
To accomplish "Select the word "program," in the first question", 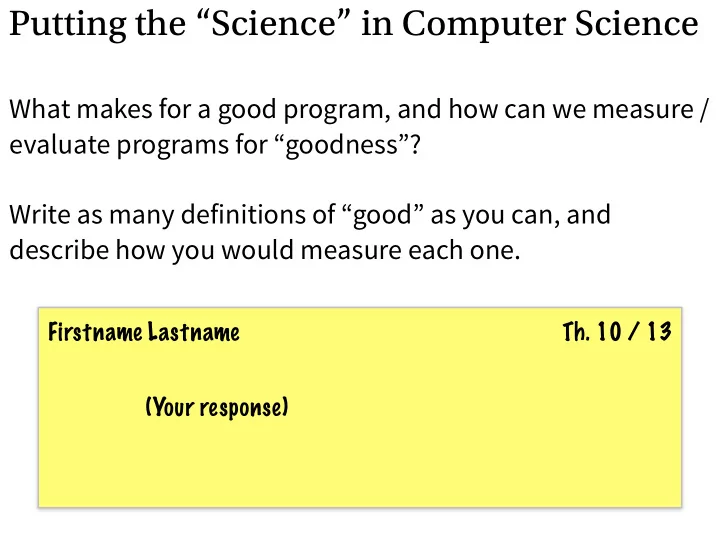I will pos(337,112).
